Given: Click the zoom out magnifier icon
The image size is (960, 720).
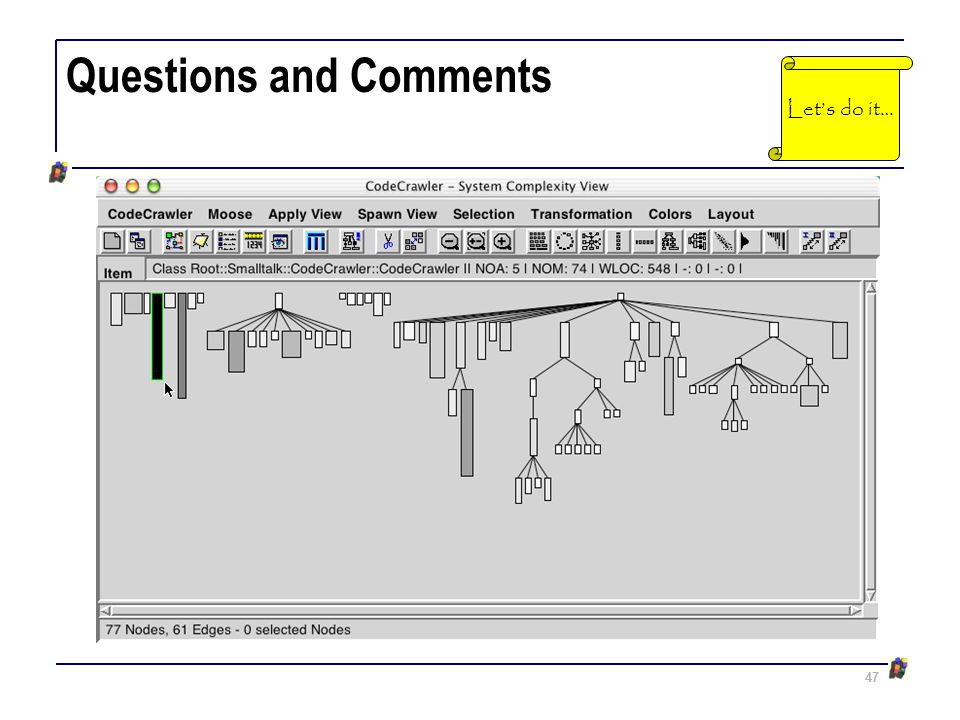Looking at the screenshot, I should click(450, 241).
